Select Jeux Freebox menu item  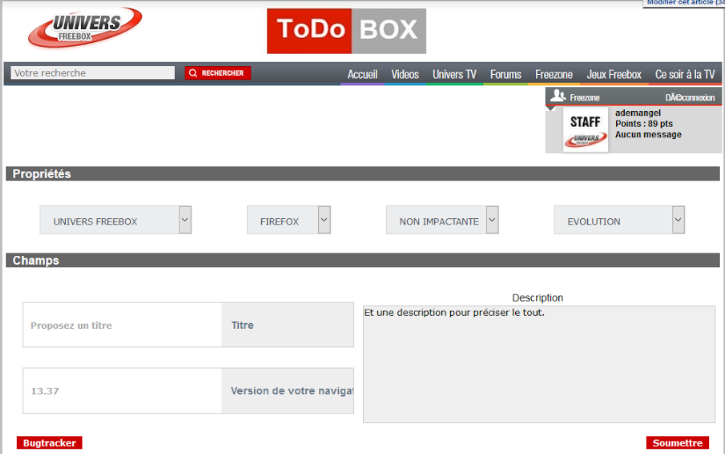click(x=614, y=74)
